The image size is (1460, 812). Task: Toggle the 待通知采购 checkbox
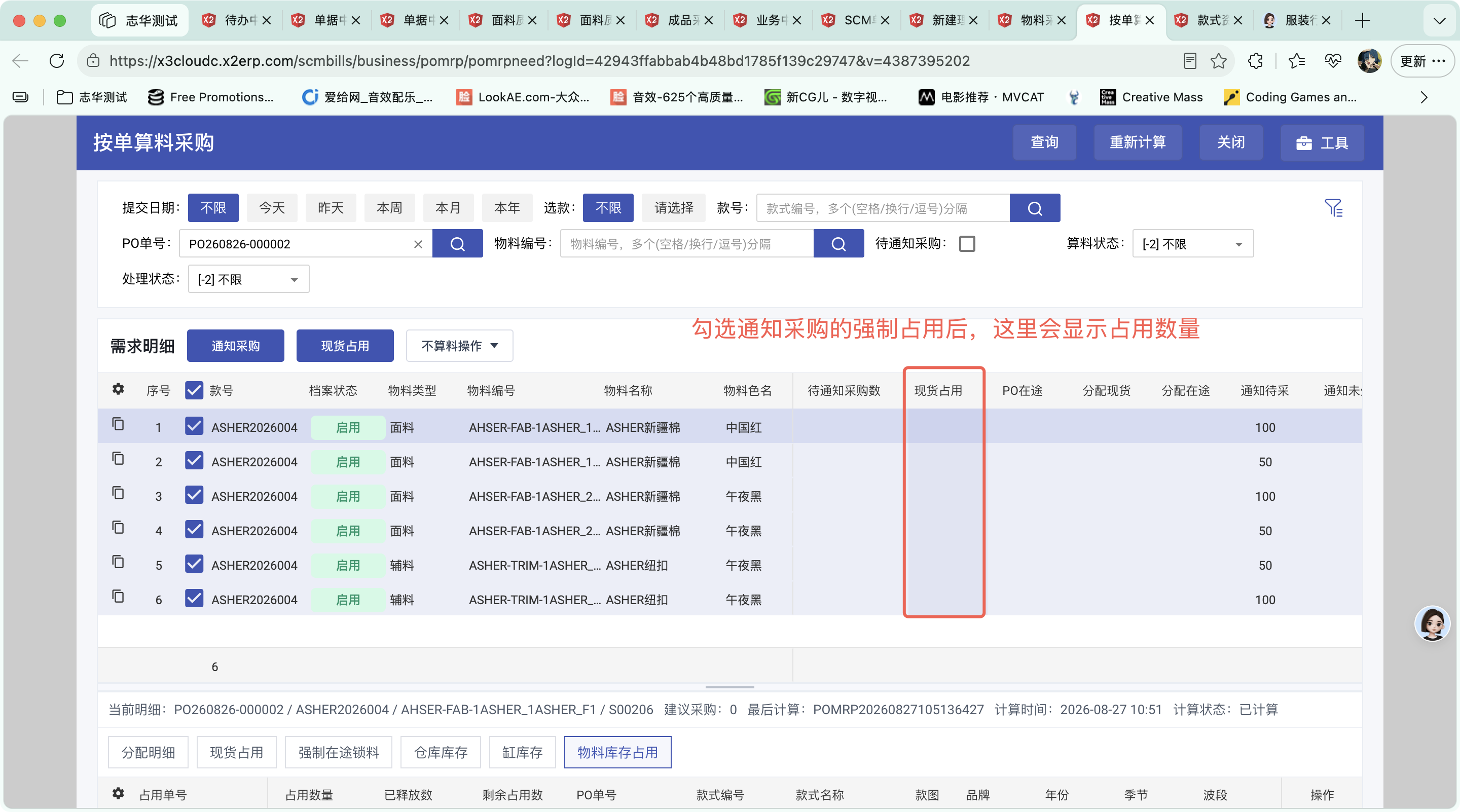[967, 244]
